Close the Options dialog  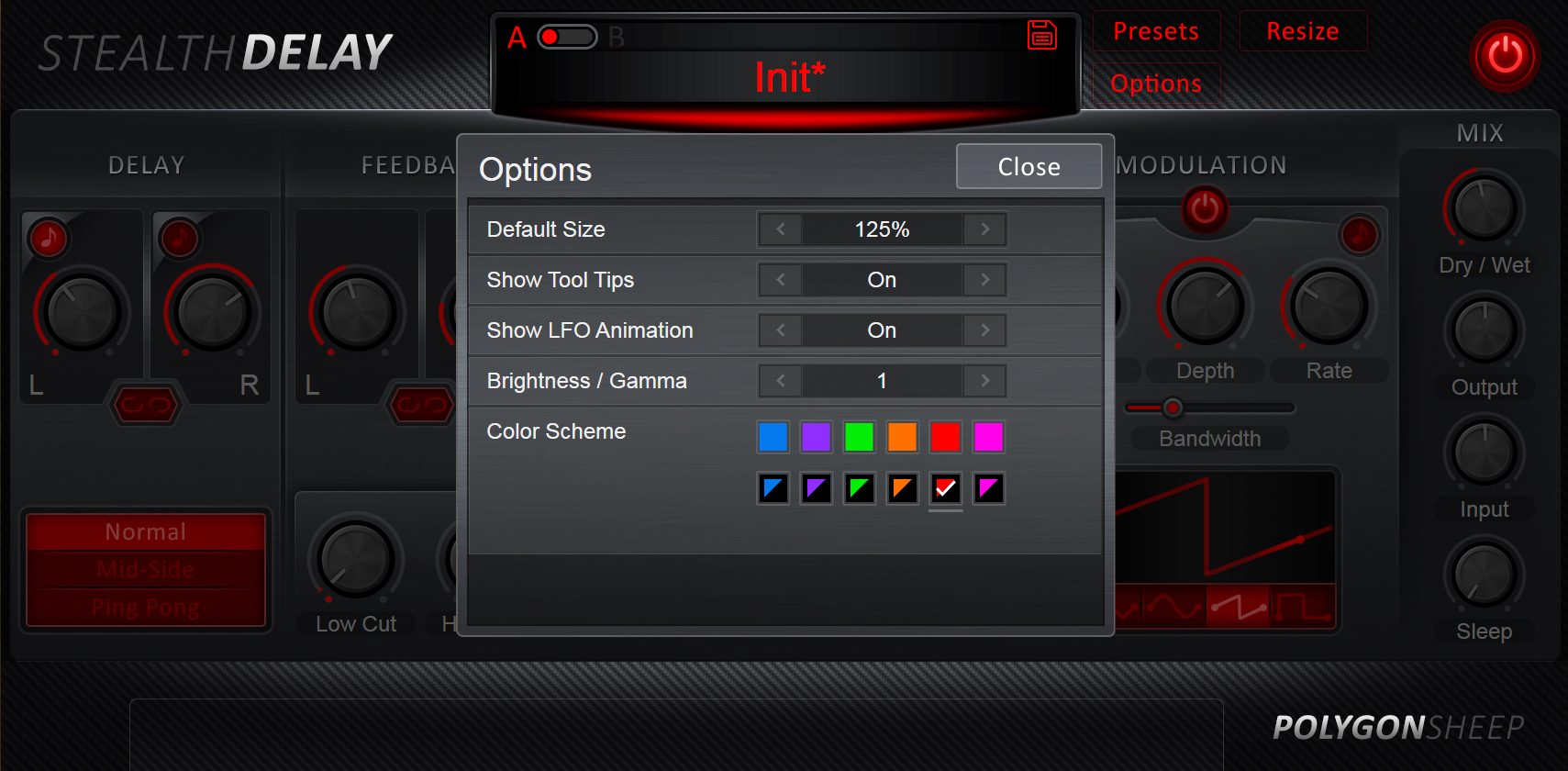tap(1029, 166)
